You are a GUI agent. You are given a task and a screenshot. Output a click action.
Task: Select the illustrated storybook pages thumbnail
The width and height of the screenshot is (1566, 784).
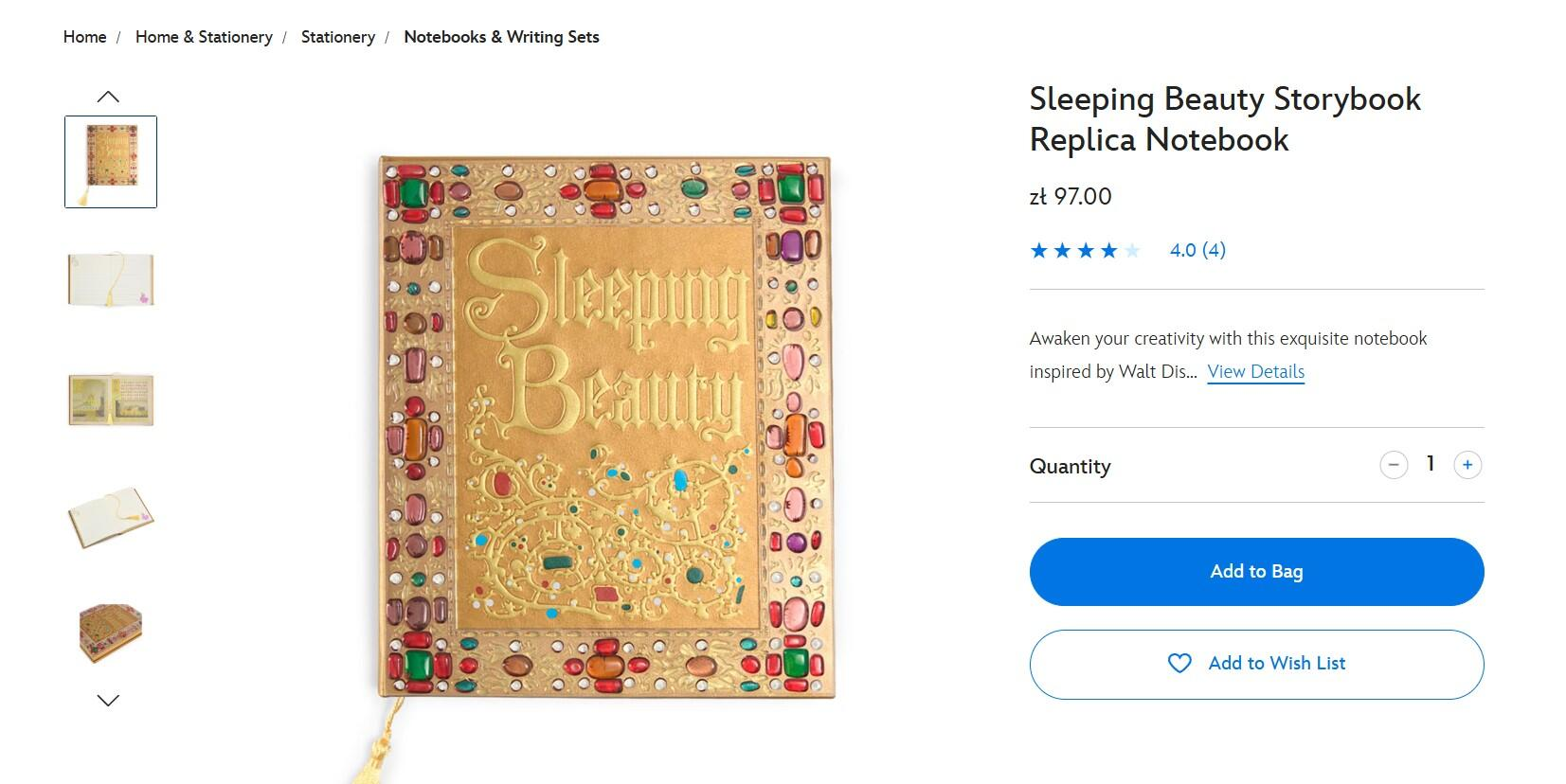coord(111,399)
